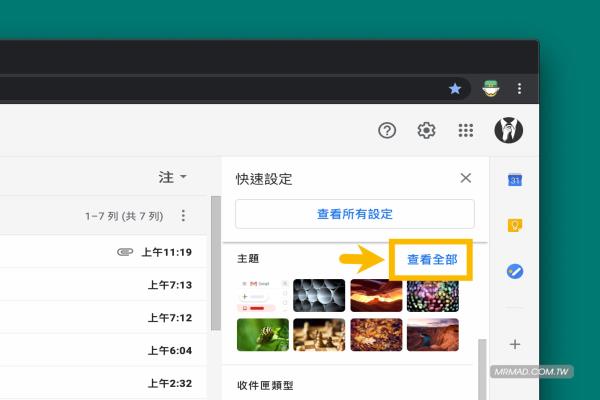Open the Chrome three-dot menu
The image size is (600, 400).
tap(519, 89)
